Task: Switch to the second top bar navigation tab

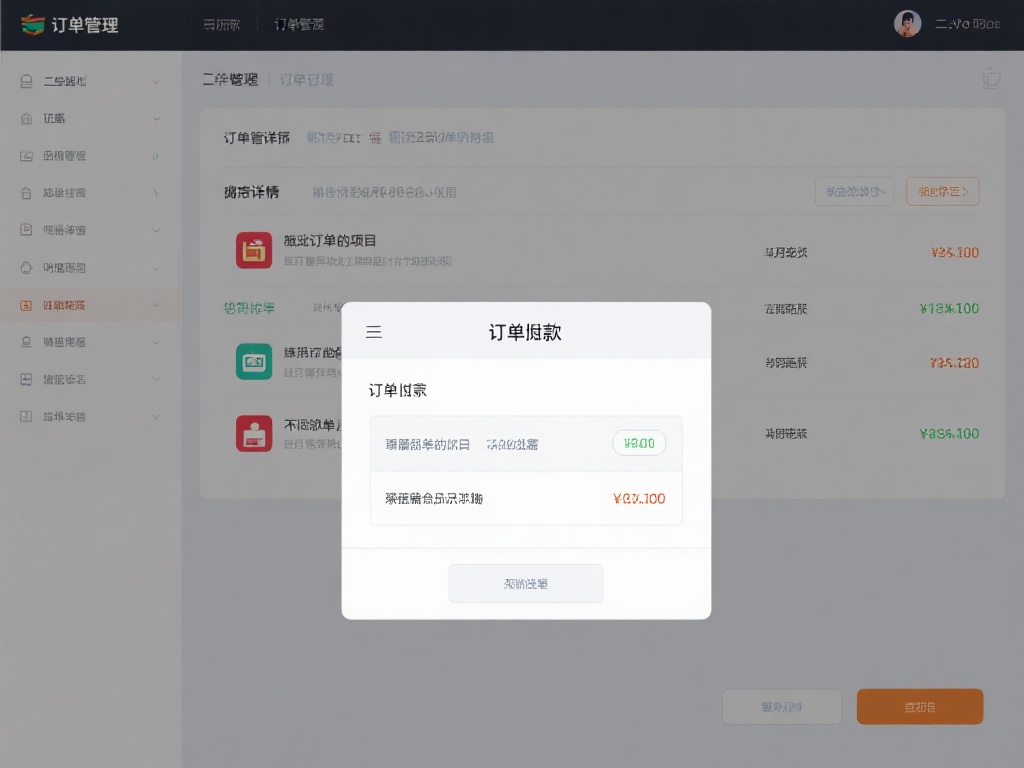Action: pyautogui.click(x=299, y=24)
